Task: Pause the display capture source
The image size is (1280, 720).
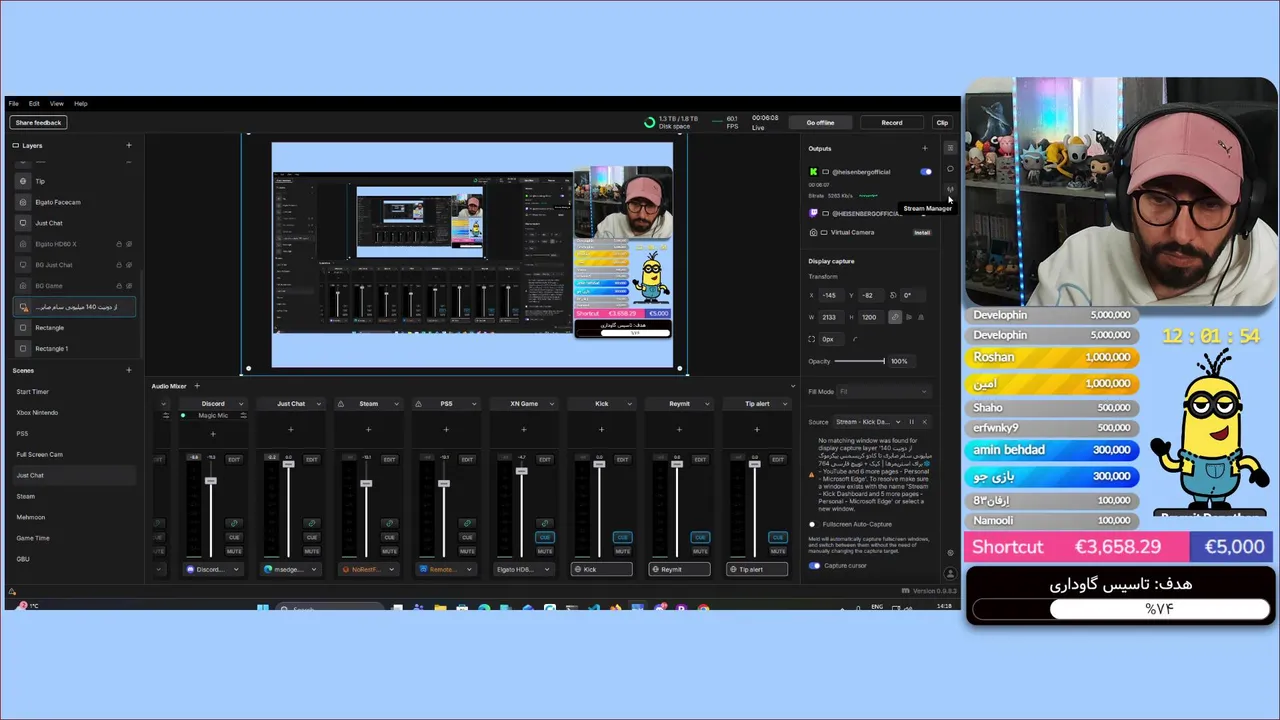Action: point(911,422)
